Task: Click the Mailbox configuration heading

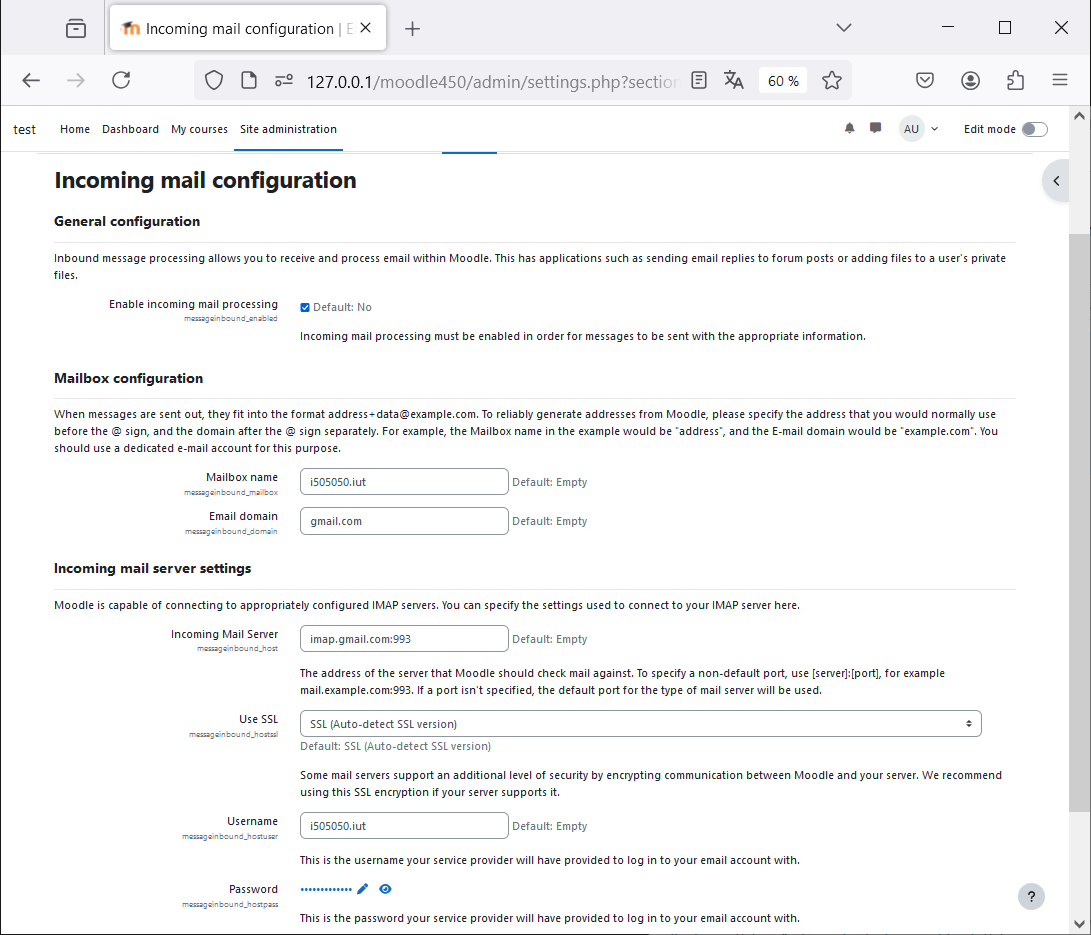Action: pyautogui.click(x=129, y=378)
